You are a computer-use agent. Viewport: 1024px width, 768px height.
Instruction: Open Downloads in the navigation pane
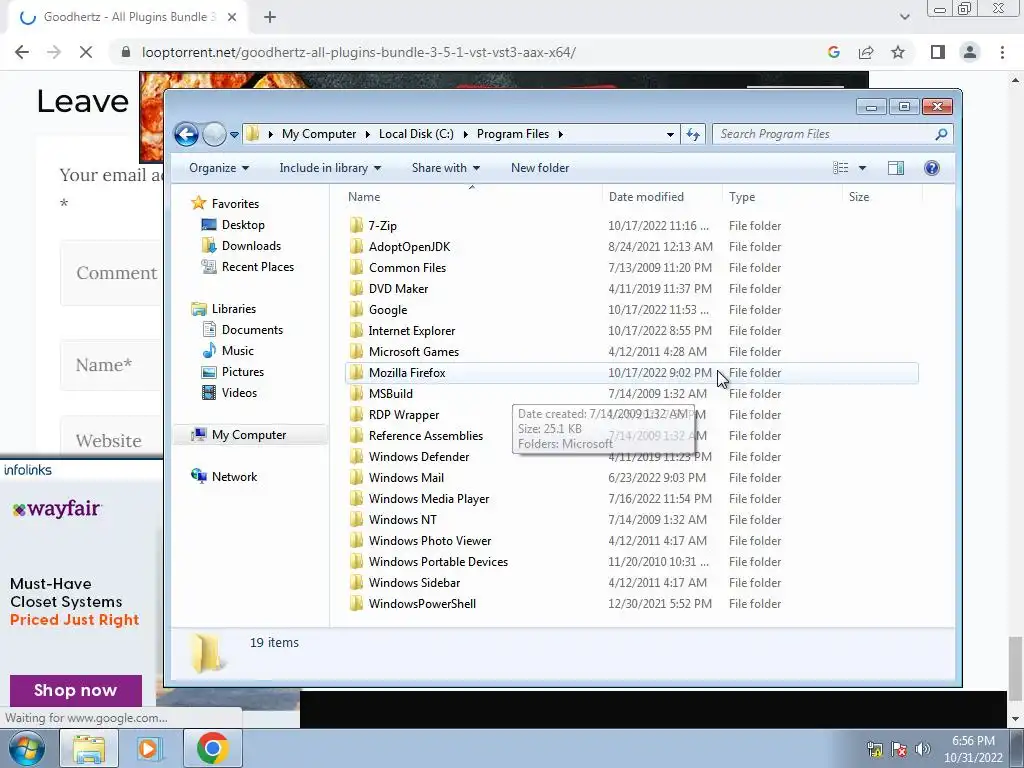pyautogui.click(x=251, y=246)
